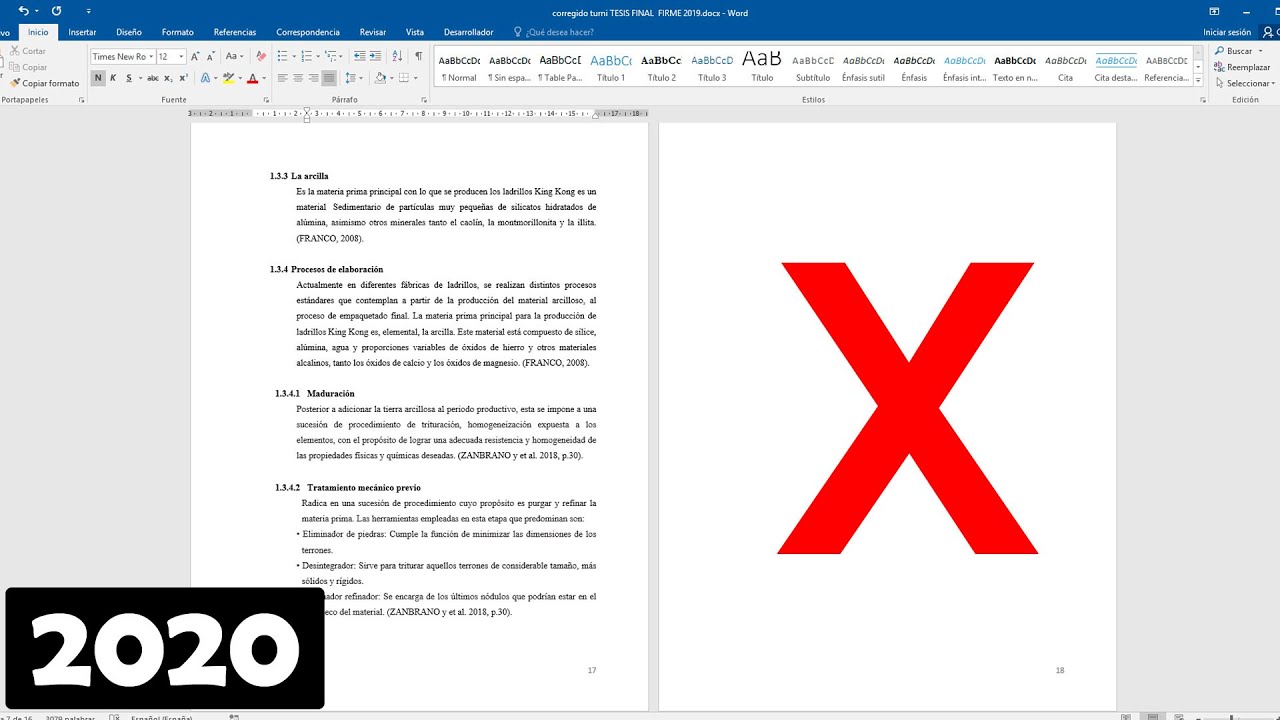Viewport: 1280px width, 720px height.
Task: Customize Quick Access Toolbar dropdown
Action: (89, 12)
